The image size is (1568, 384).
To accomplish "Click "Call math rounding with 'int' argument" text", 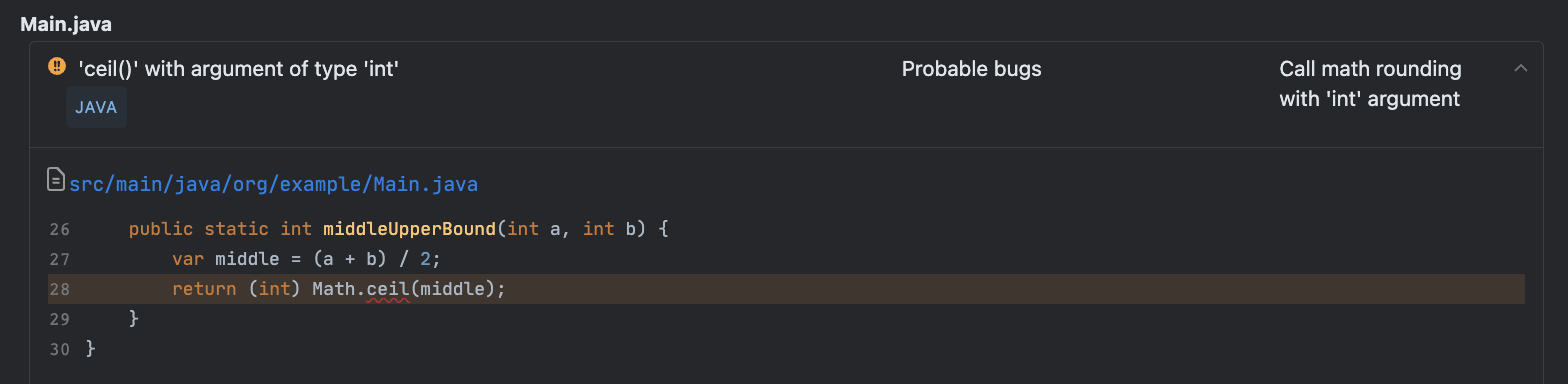I will (x=1370, y=84).
